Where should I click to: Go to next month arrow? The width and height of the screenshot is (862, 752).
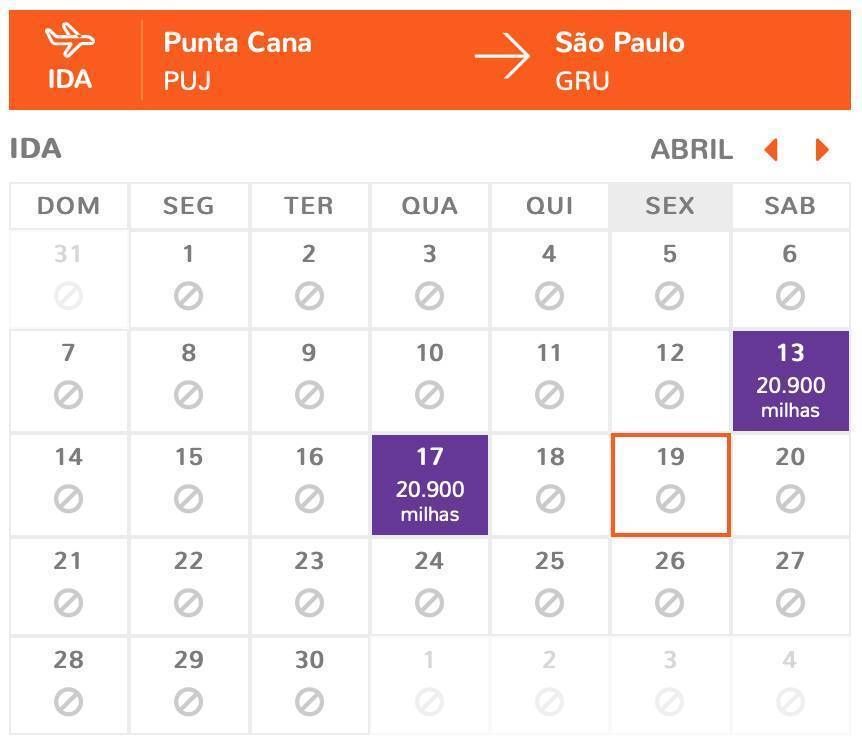pos(822,150)
